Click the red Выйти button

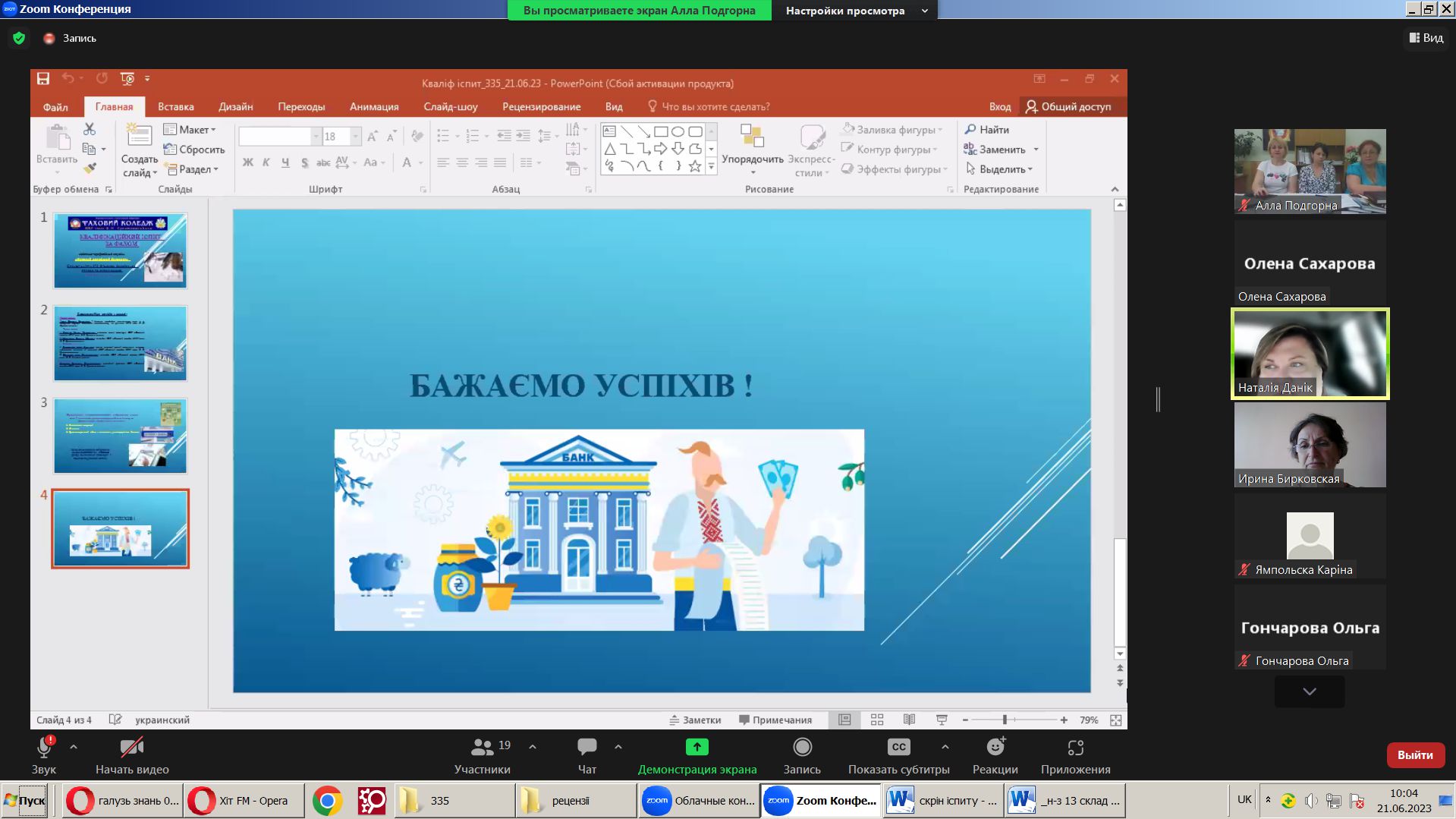point(1414,755)
